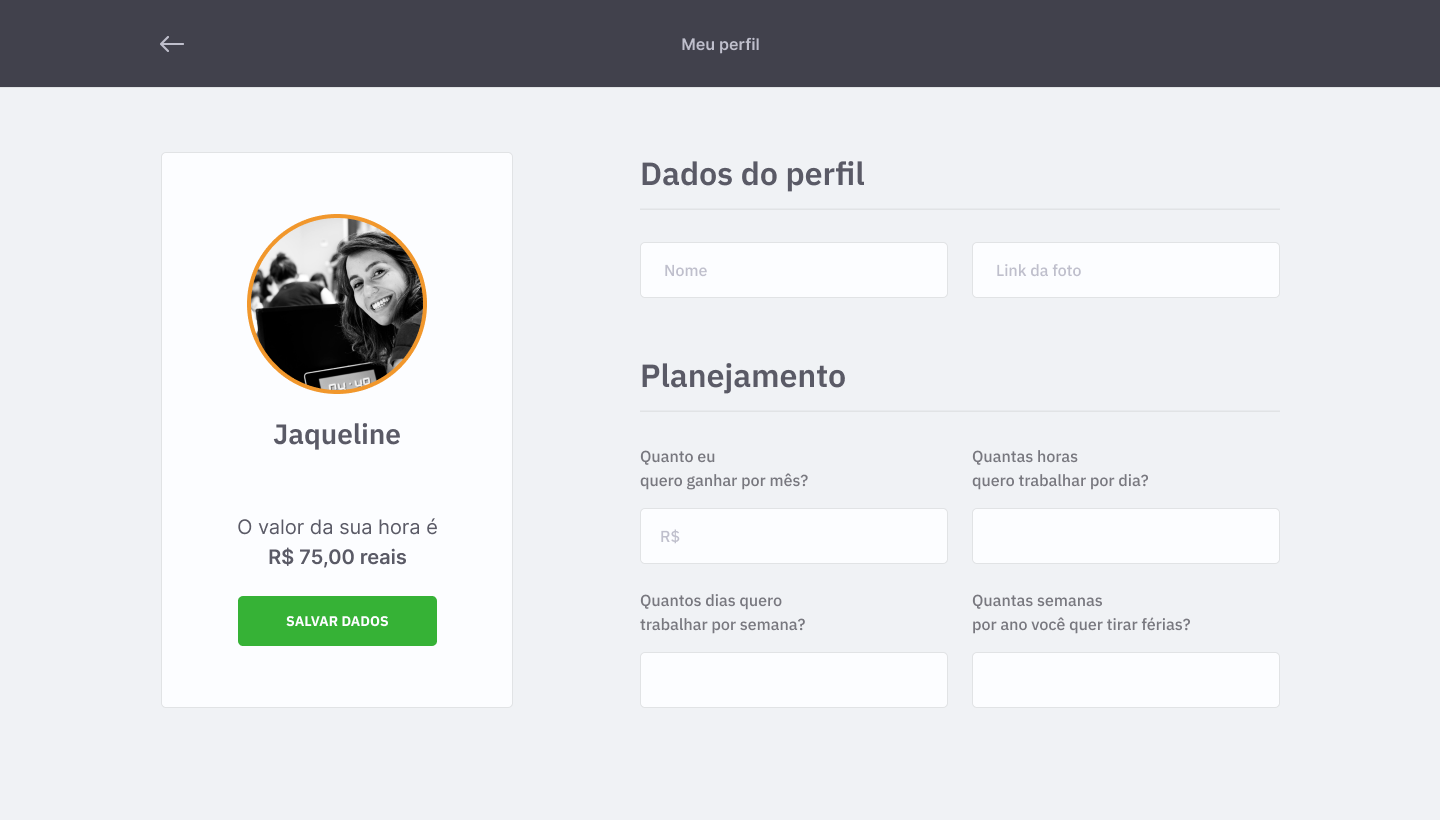This screenshot has height=820, width=1440.
Task: Click the Dados do perfil heading
Action: pyautogui.click(x=752, y=174)
